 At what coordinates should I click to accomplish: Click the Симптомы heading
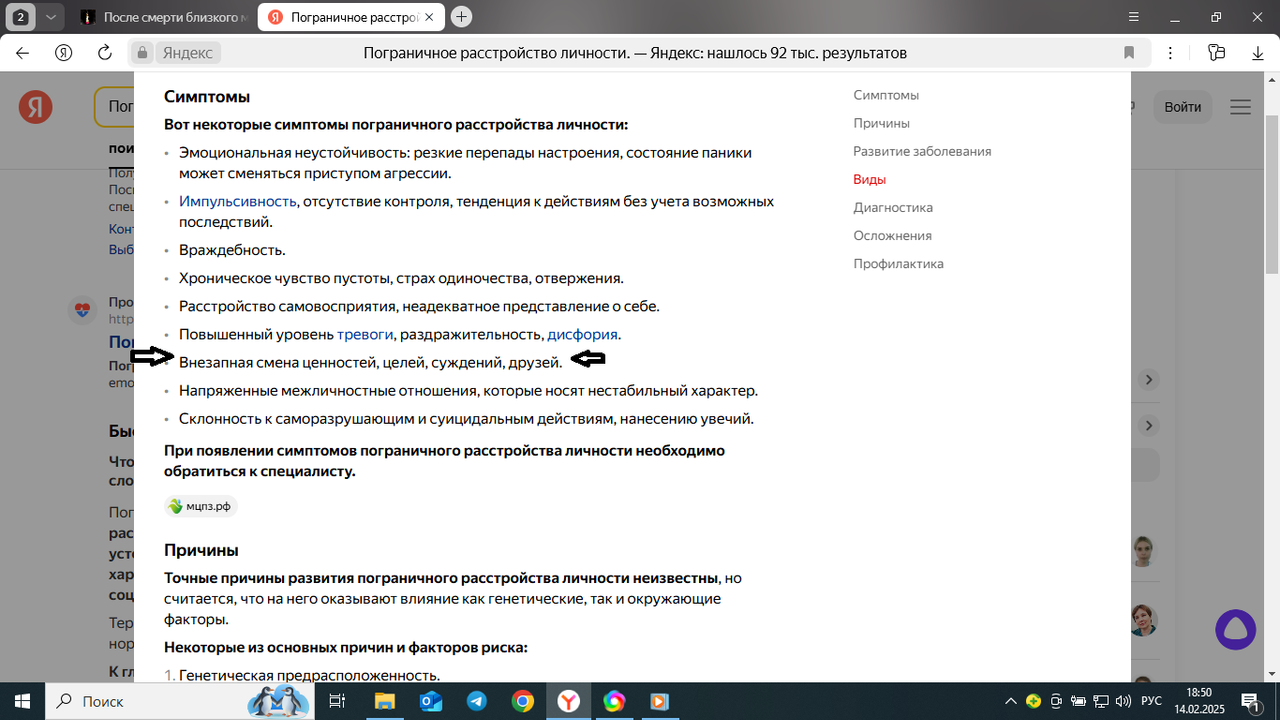(207, 97)
